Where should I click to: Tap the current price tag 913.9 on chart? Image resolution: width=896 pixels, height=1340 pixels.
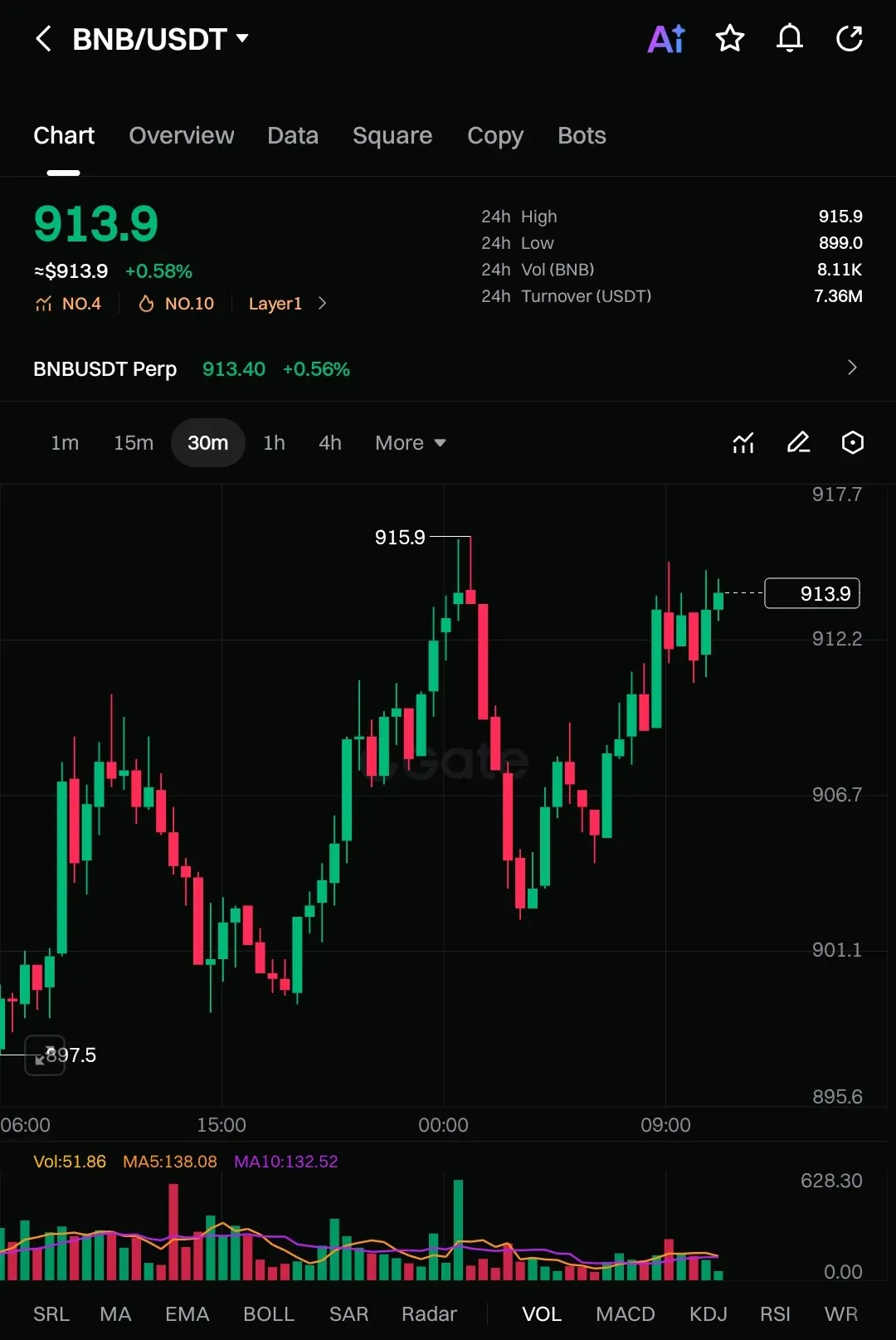click(x=811, y=593)
